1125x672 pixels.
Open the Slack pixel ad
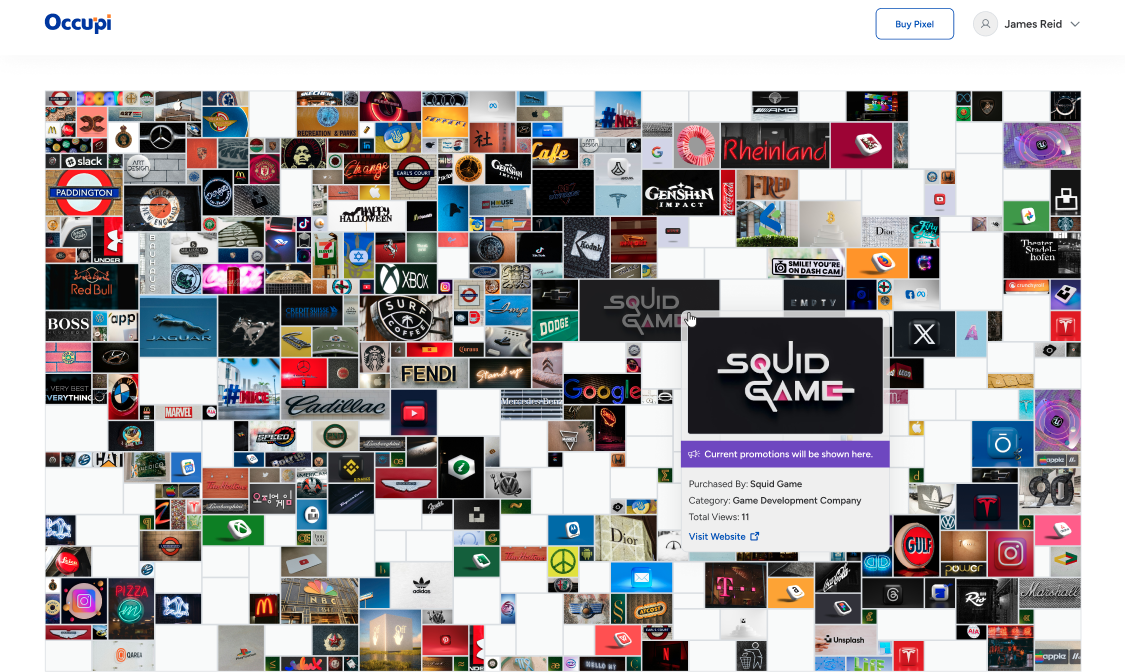point(83,160)
